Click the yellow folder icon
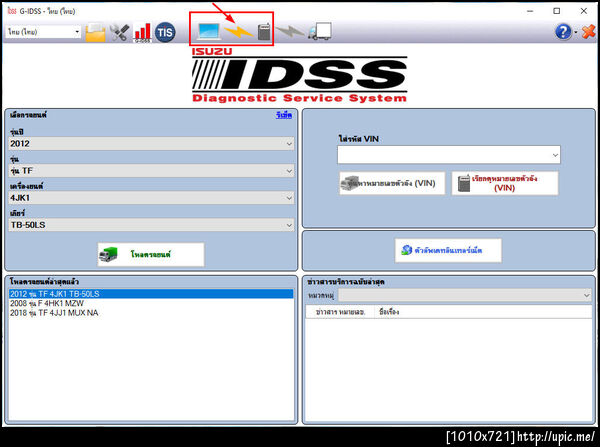600x447 pixels. click(x=95, y=32)
